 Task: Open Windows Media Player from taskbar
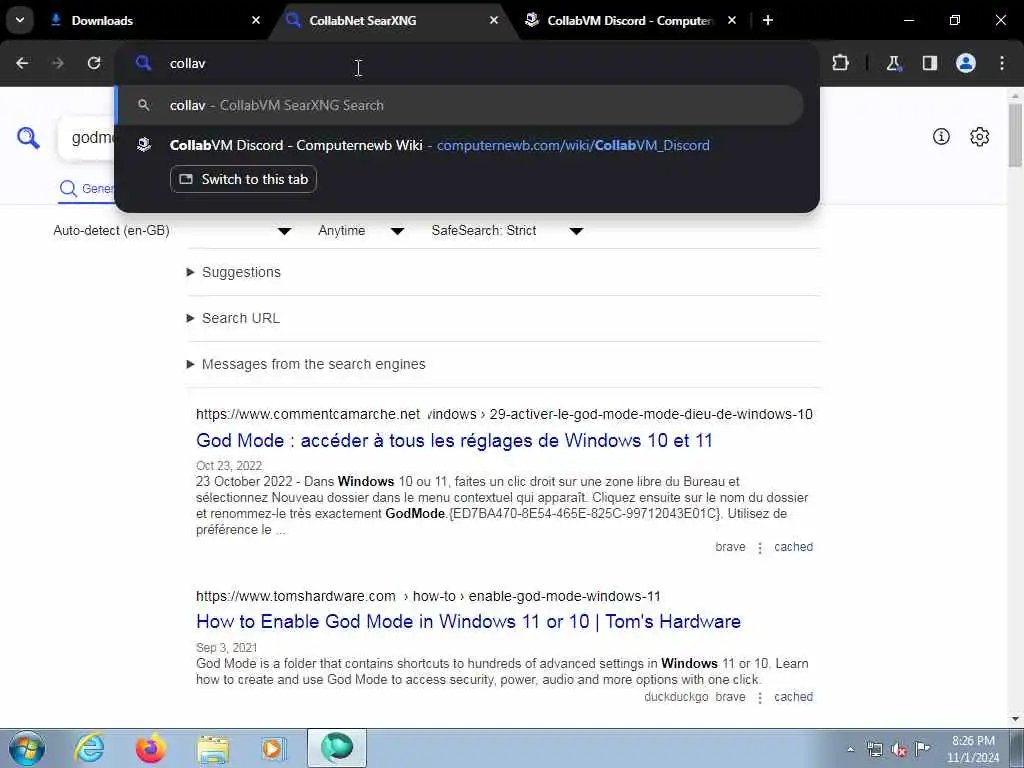pos(273,748)
